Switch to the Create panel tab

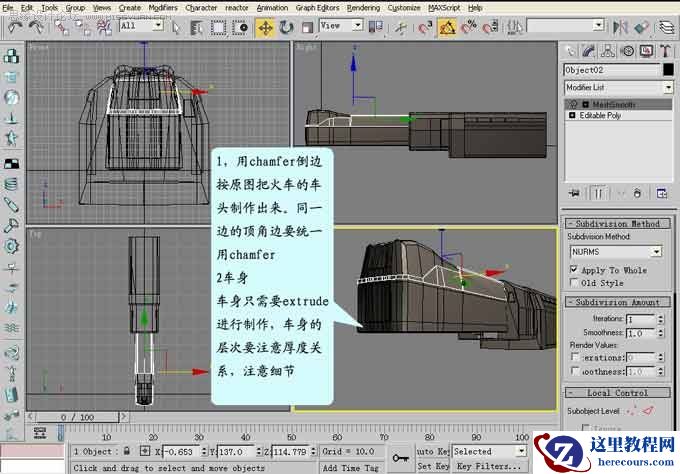[x=571, y=51]
